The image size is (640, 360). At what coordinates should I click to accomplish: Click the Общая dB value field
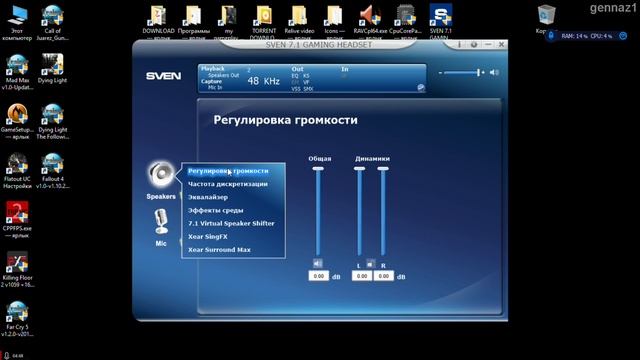pyautogui.click(x=318, y=276)
